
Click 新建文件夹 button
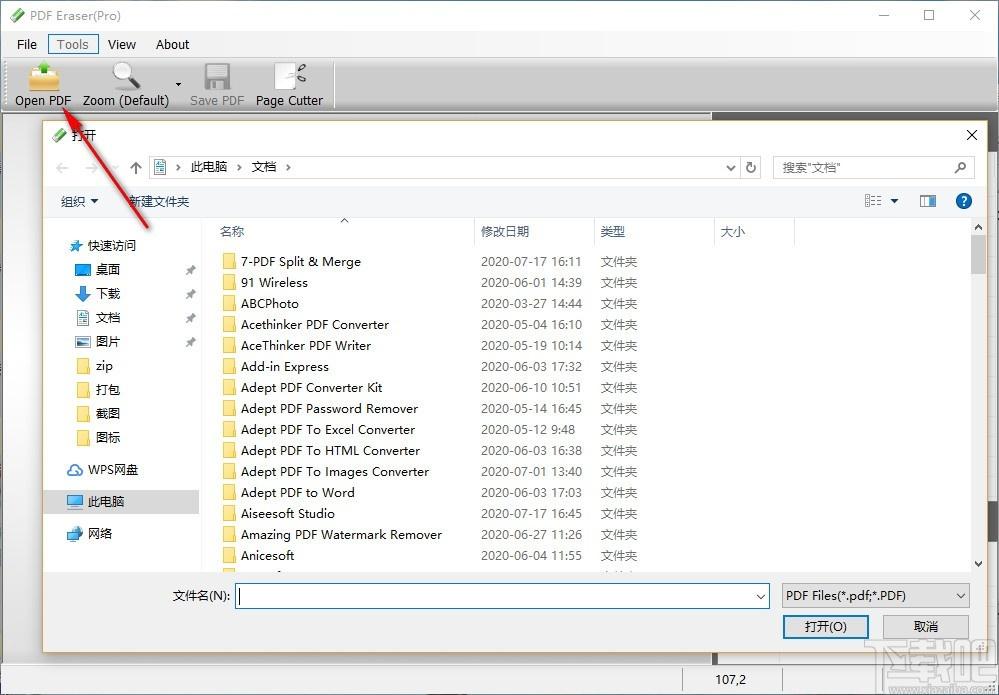[159, 201]
